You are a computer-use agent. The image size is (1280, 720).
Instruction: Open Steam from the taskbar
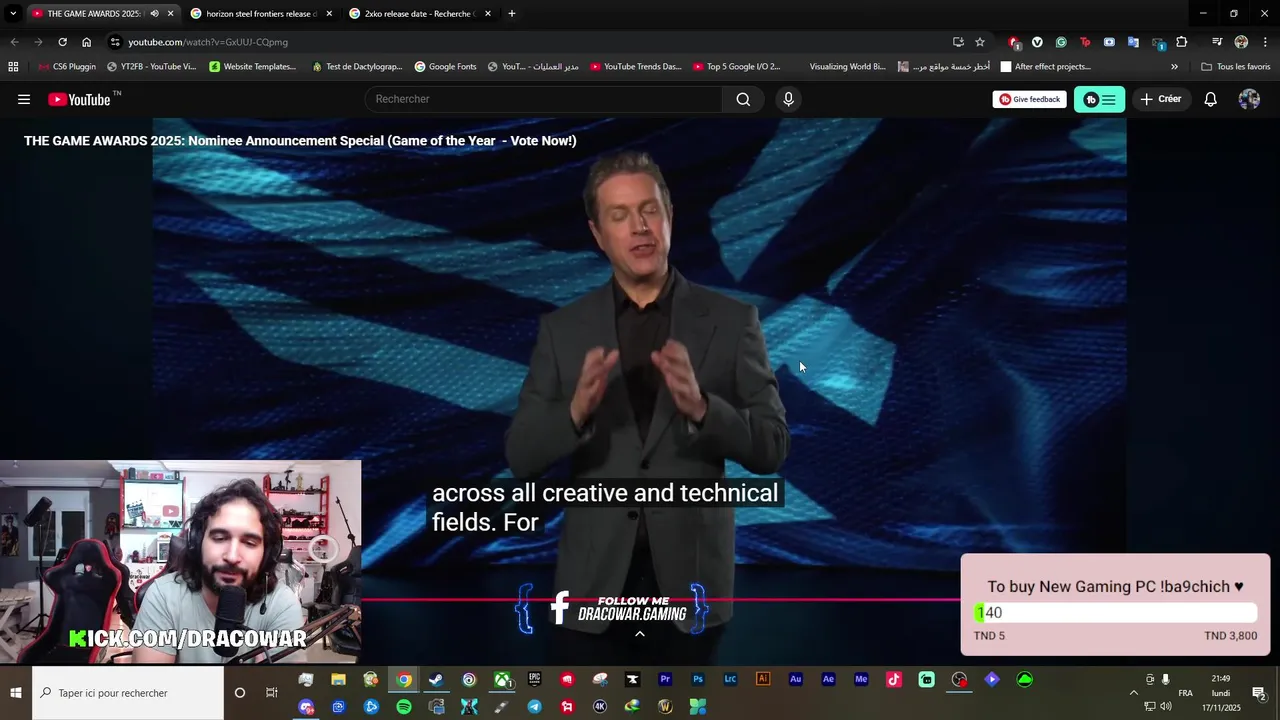point(436,680)
